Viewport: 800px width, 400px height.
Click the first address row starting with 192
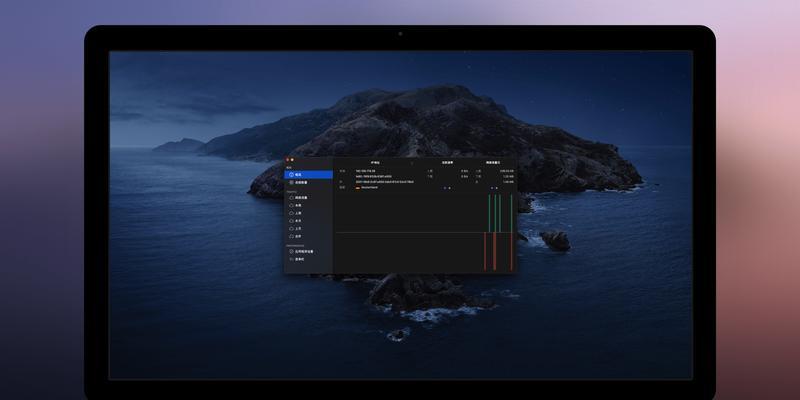tap(365, 171)
